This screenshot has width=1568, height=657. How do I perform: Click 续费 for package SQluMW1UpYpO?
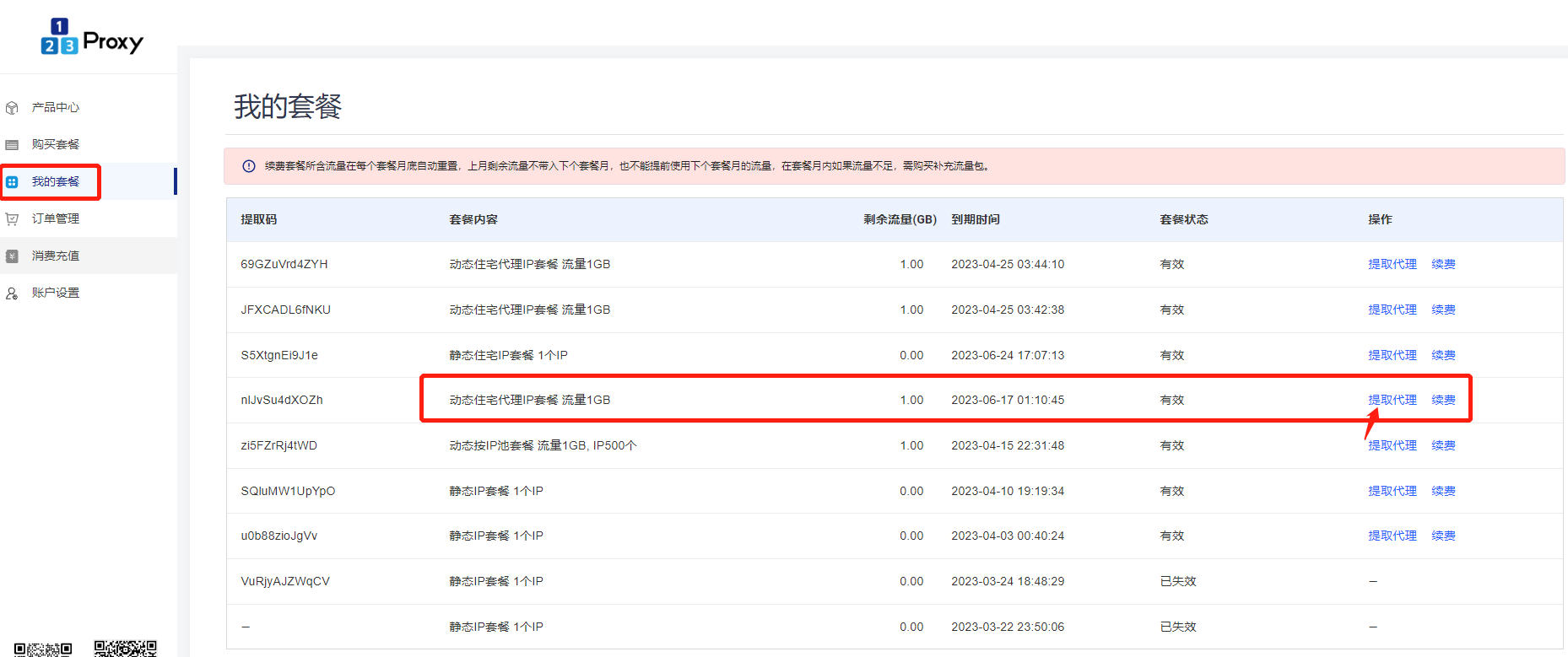pyautogui.click(x=1443, y=491)
